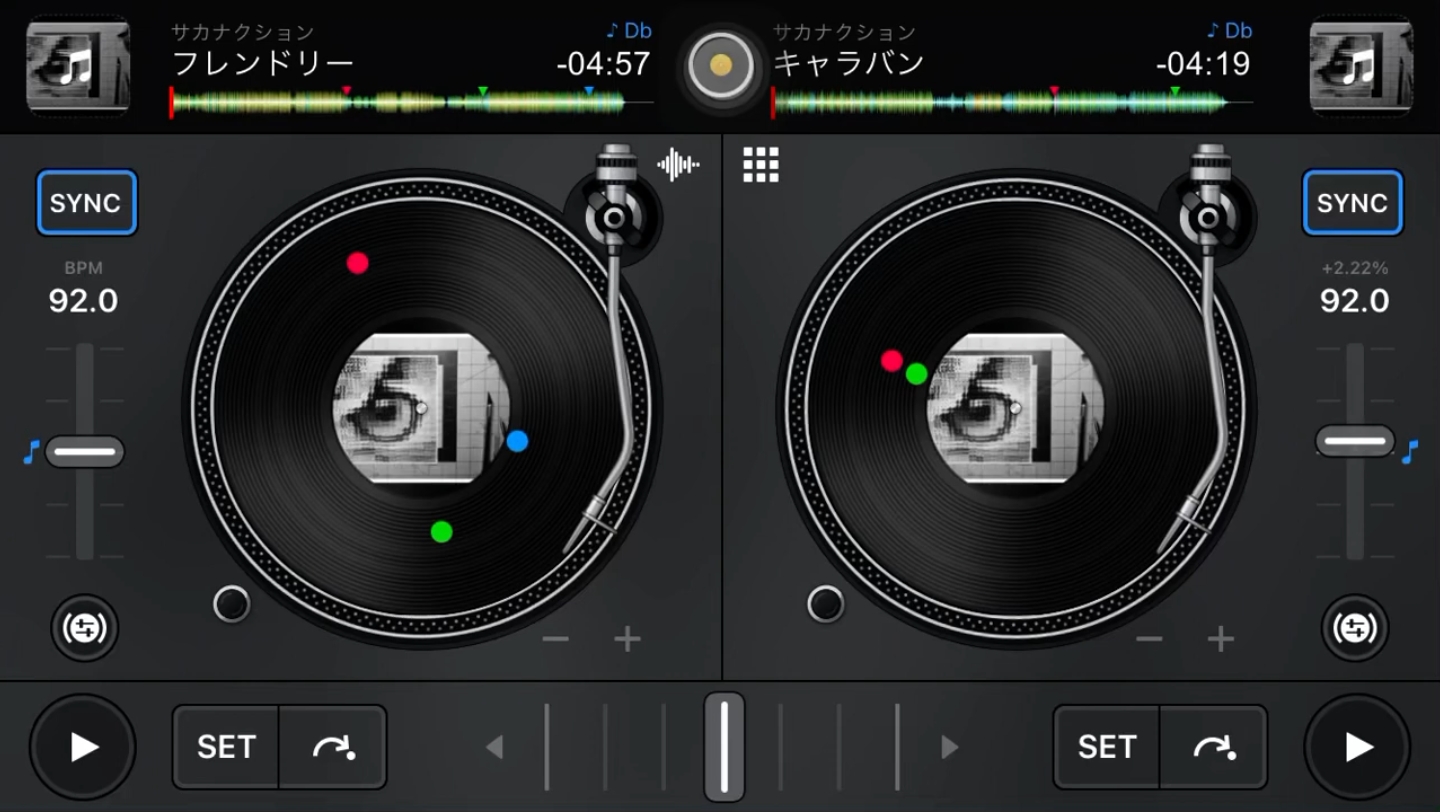
Task: Tap the red cue point on right vinyl
Action: click(892, 361)
